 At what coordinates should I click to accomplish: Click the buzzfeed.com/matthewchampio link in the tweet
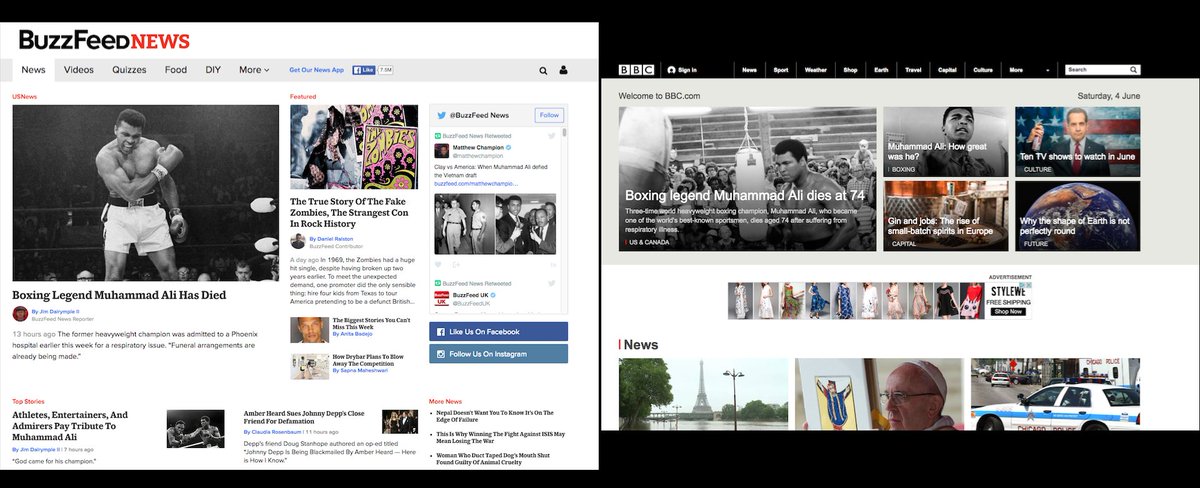(x=476, y=184)
